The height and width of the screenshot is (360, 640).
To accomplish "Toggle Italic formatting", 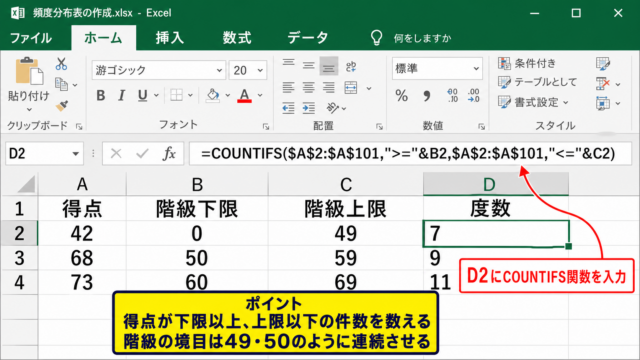I will 121,96.
